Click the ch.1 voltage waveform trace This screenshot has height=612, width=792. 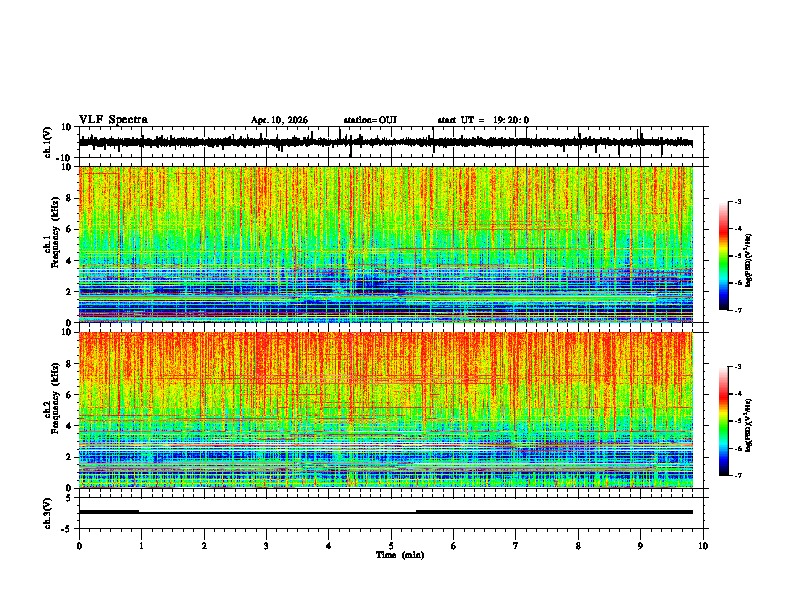click(x=386, y=142)
